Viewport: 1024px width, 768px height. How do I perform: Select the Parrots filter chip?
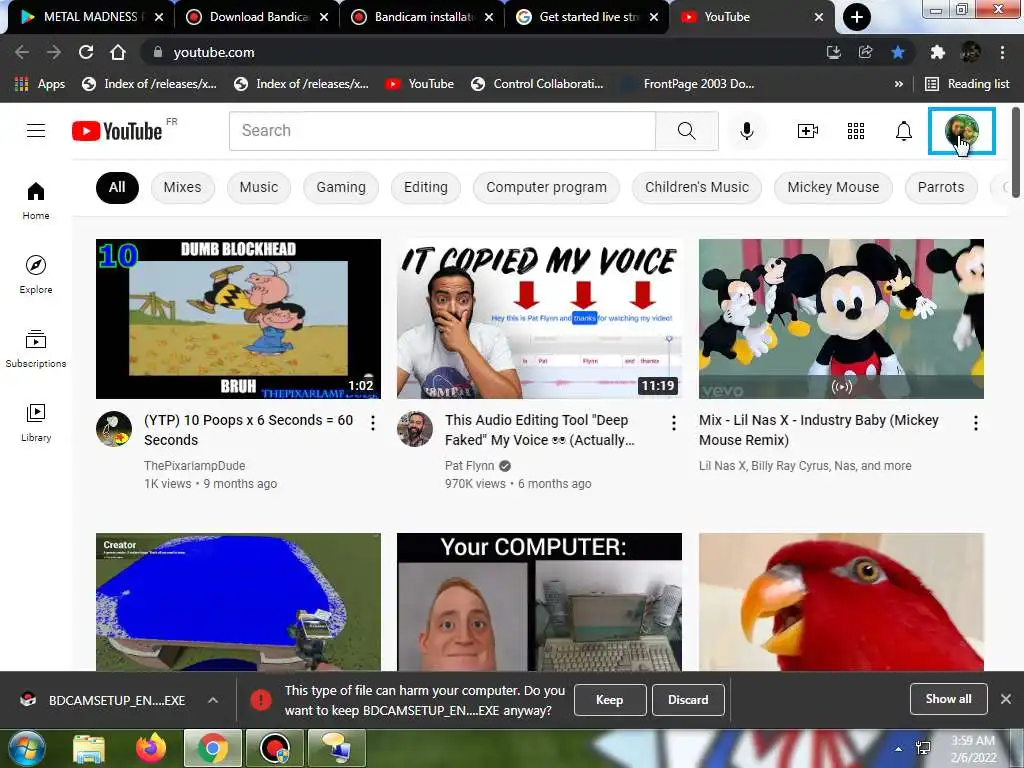pos(940,187)
